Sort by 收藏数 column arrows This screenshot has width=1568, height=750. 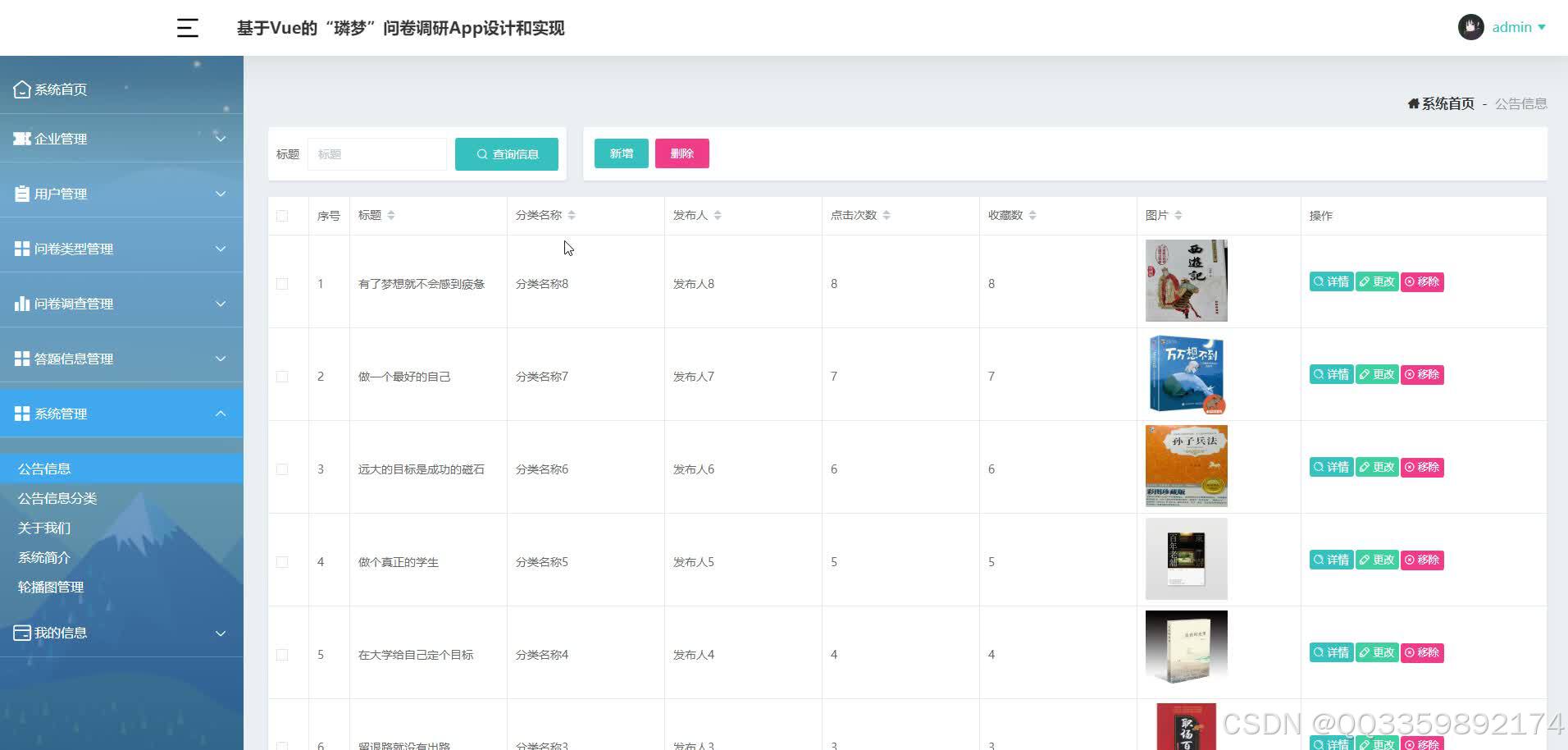click(1032, 215)
